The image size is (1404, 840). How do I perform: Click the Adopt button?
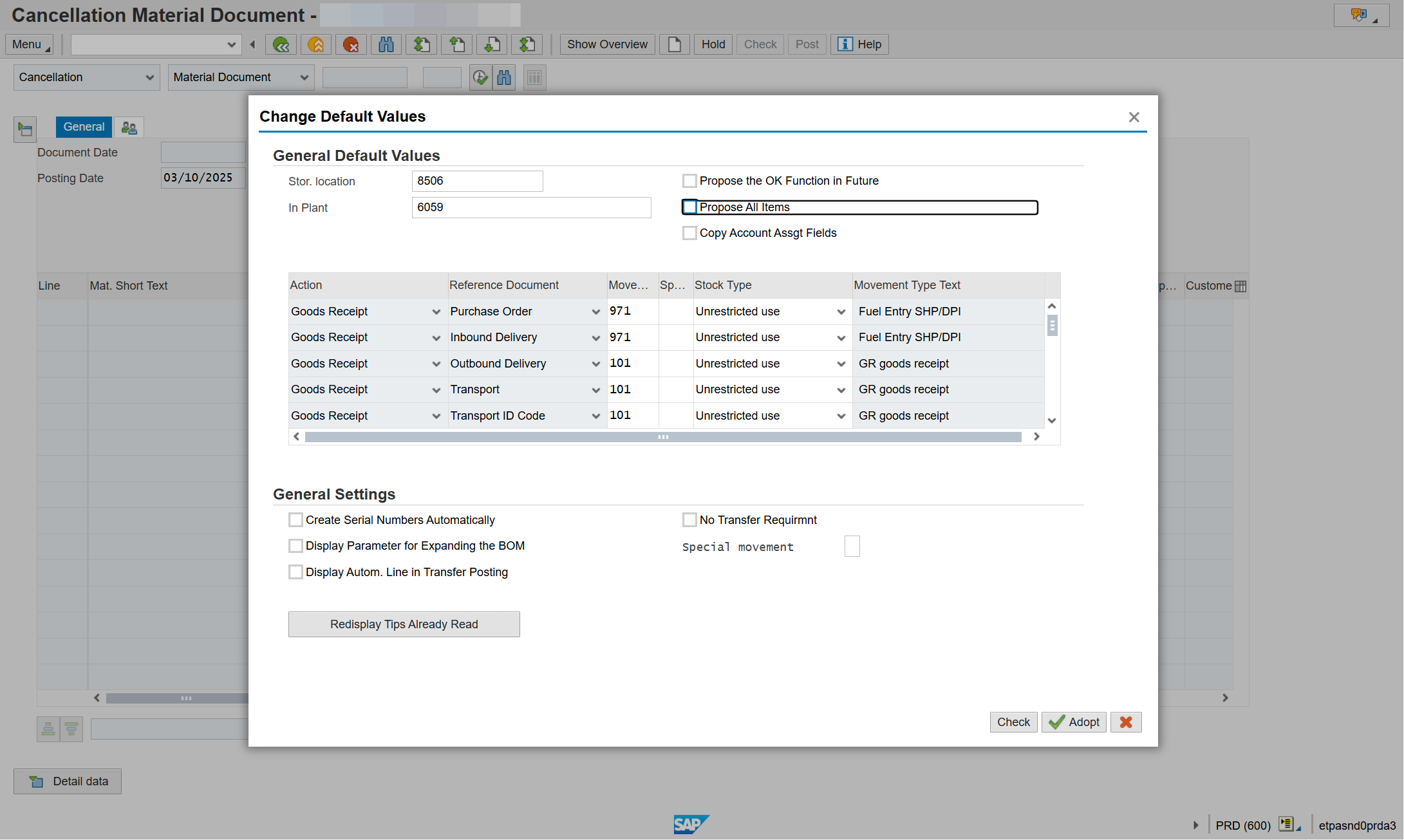pyautogui.click(x=1074, y=722)
